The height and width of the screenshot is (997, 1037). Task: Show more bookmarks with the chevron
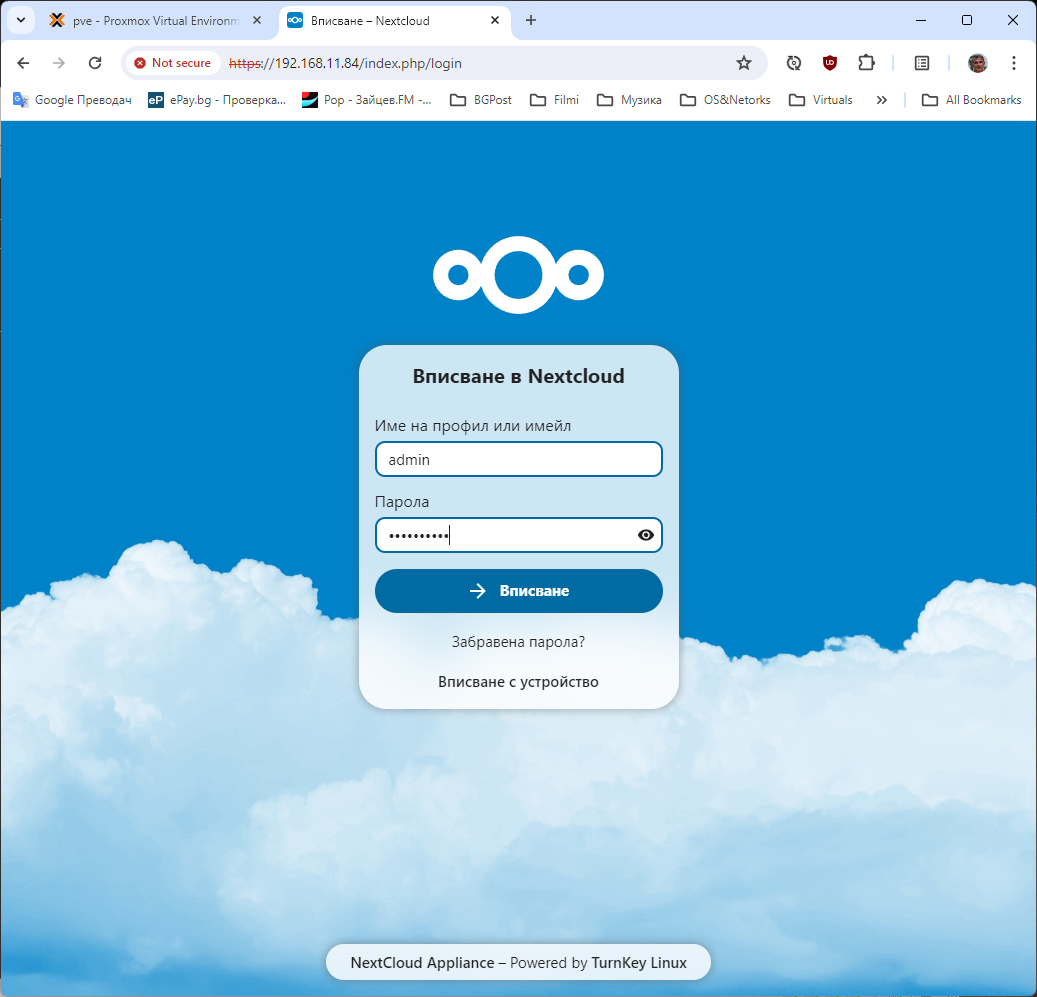point(882,100)
